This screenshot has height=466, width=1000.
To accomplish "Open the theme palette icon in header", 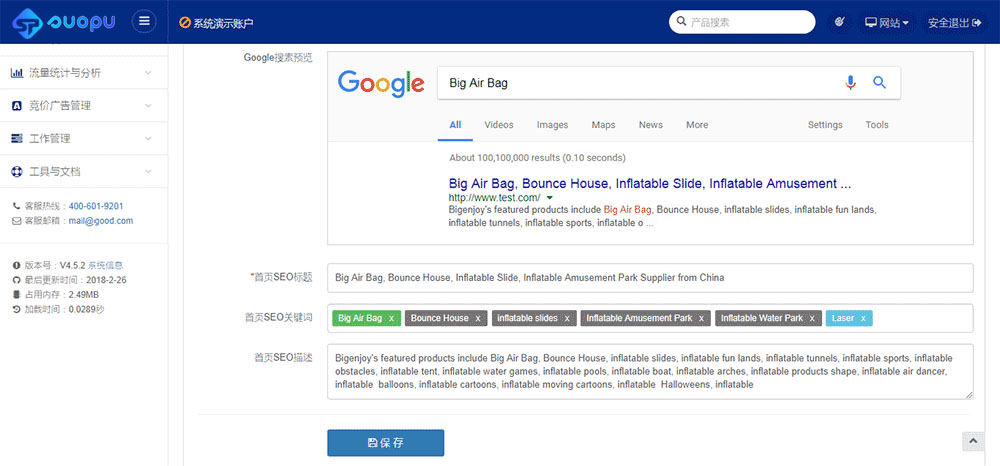I will tap(840, 22).
